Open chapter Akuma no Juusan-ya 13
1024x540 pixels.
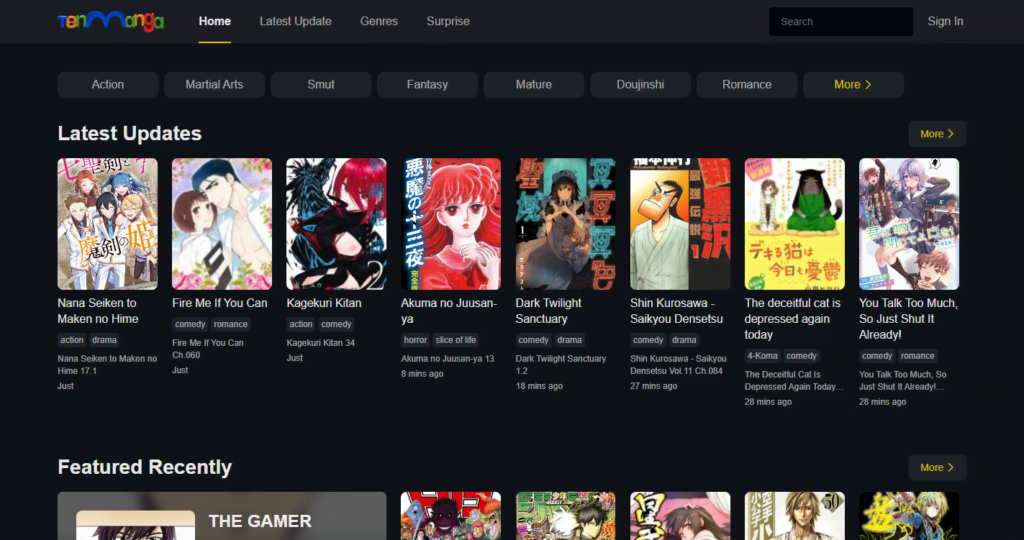pos(447,358)
